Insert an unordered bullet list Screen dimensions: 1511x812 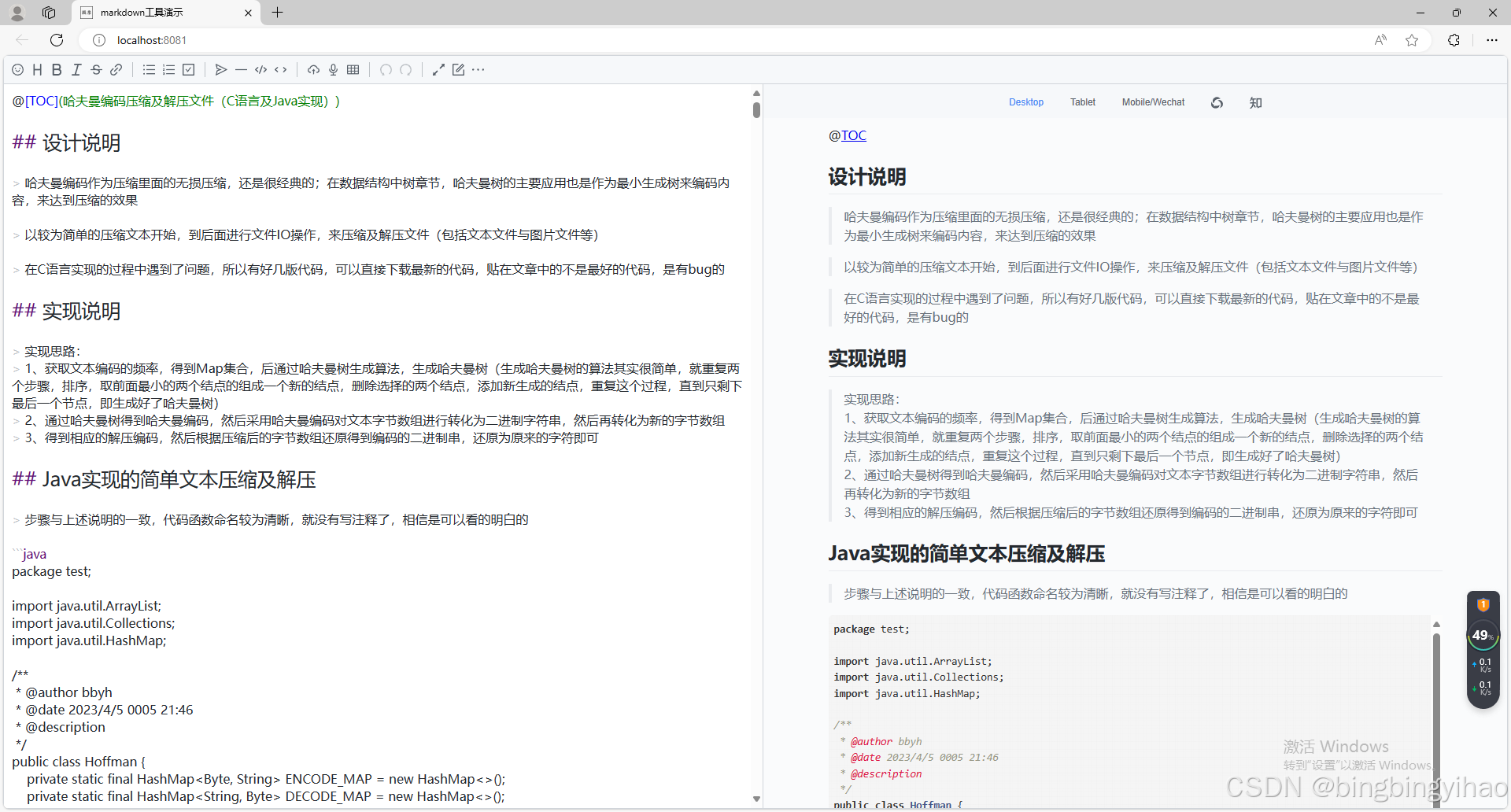[149, 70]
